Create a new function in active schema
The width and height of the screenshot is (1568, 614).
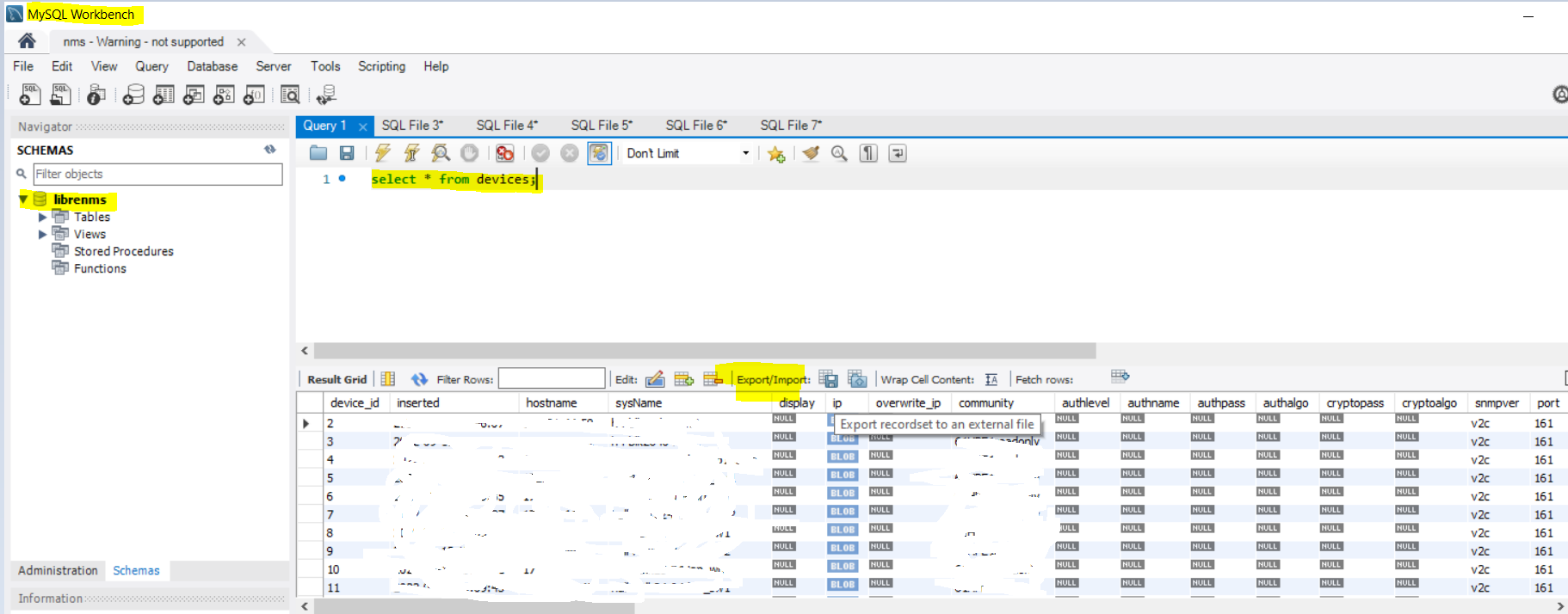click(254, 95)
